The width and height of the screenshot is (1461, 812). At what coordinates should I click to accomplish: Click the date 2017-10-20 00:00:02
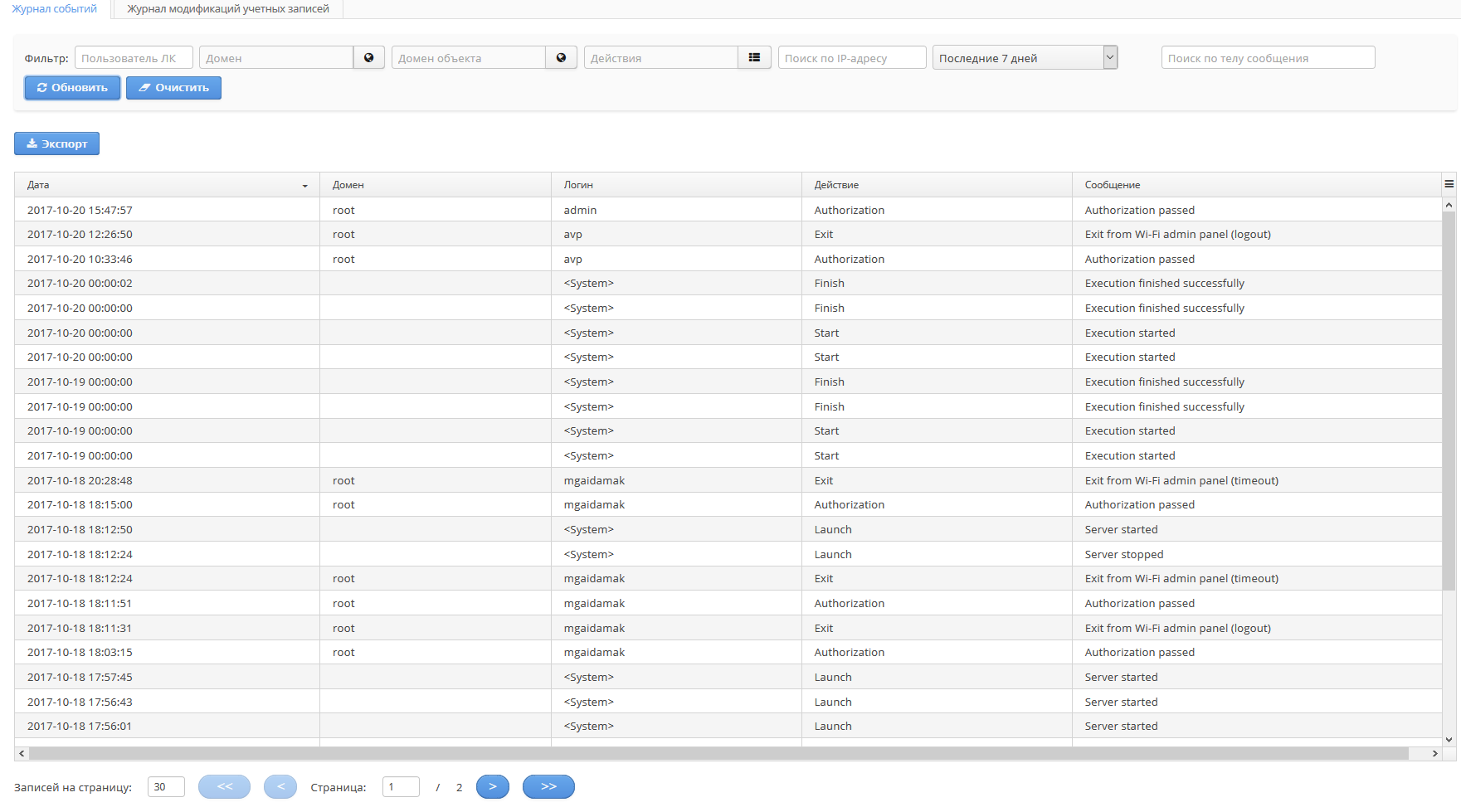pos(80,284)
